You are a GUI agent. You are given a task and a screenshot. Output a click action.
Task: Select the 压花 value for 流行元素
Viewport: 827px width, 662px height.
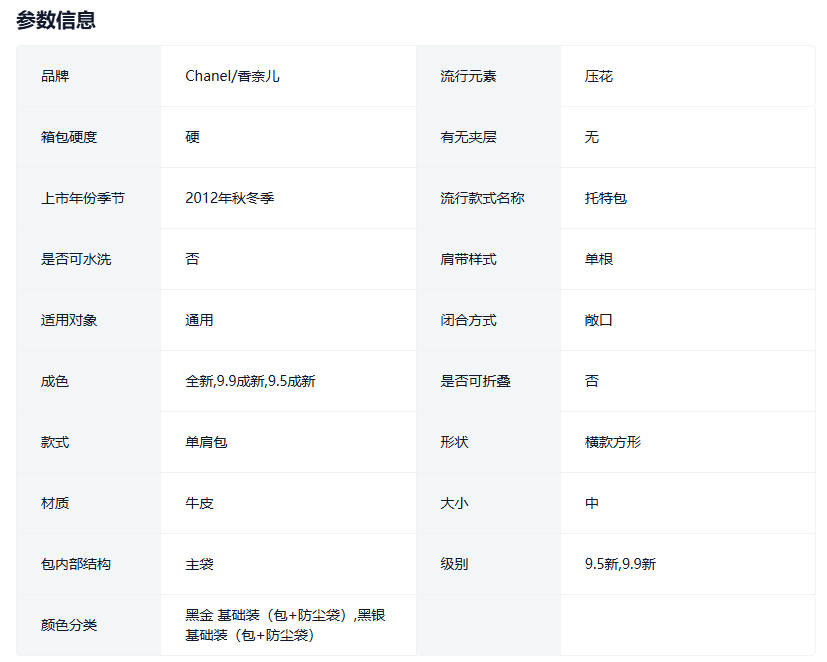click(599, 76)
